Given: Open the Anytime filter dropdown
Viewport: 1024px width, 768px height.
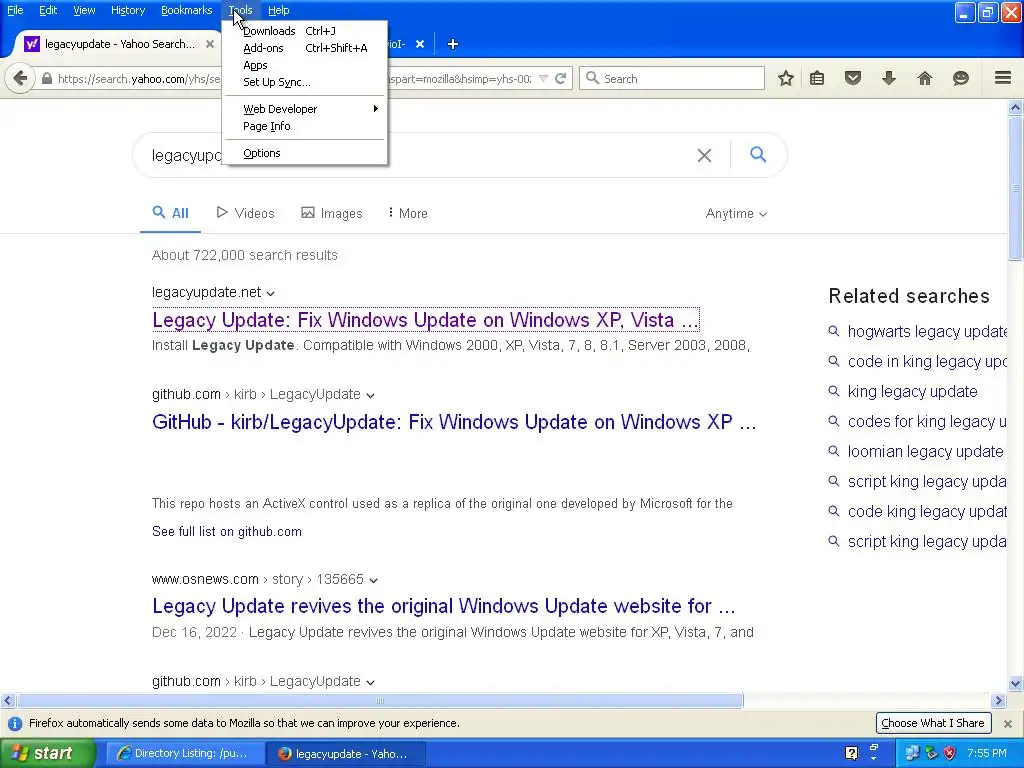Looking at the screenshot, I should click(736, 214).
